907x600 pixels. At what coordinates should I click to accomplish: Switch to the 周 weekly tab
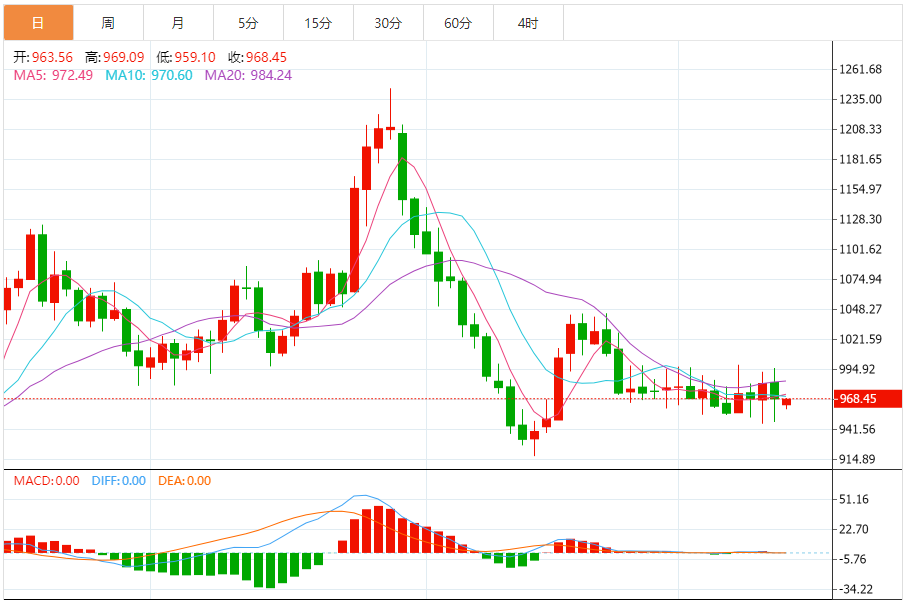(108, 23)
